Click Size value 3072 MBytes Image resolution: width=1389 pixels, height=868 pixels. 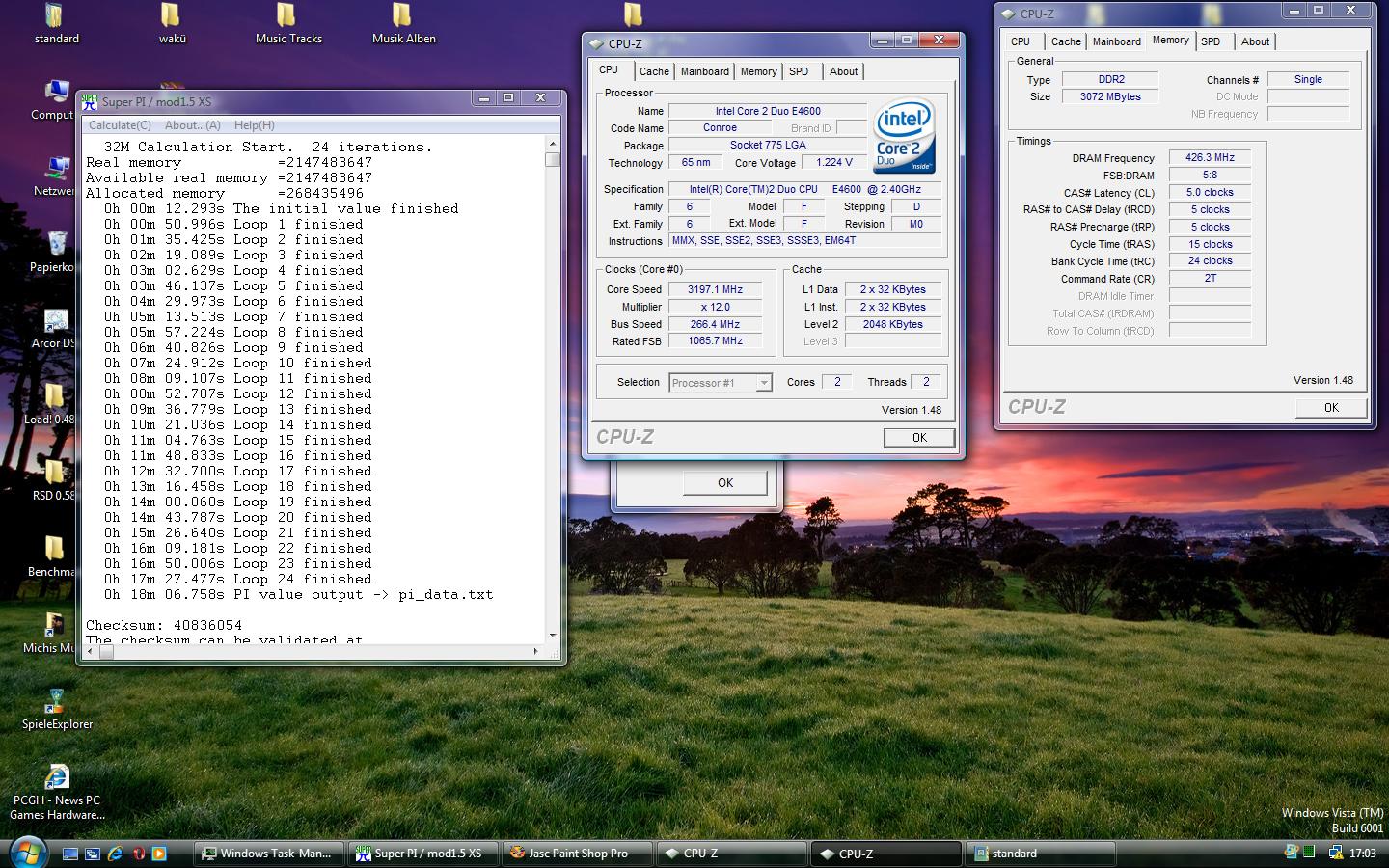(x=1110, y=96)
